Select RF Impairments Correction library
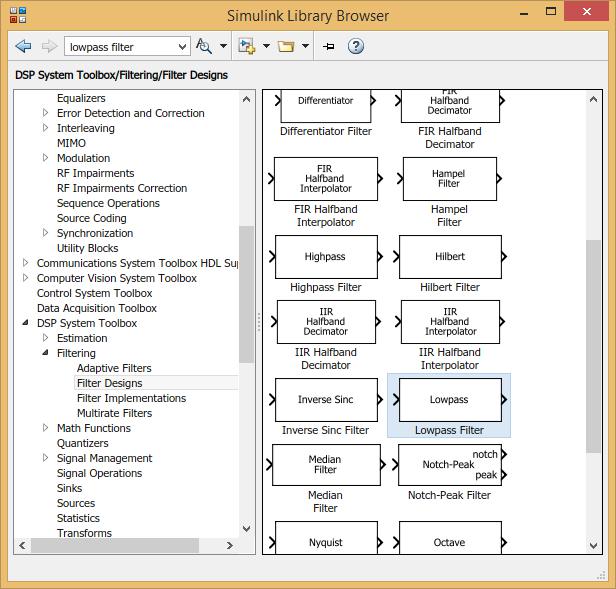 pyautogui.click(x=122, y=188)
